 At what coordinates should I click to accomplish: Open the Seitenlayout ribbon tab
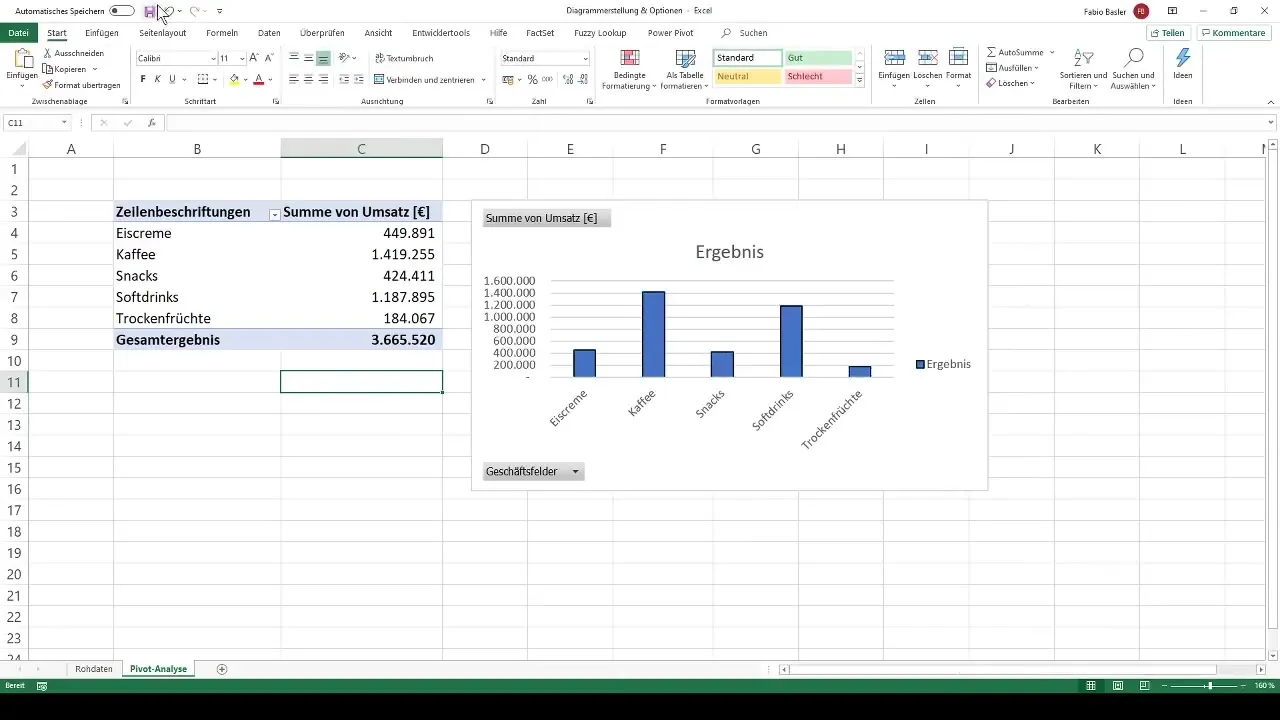(x=162, y=33)
